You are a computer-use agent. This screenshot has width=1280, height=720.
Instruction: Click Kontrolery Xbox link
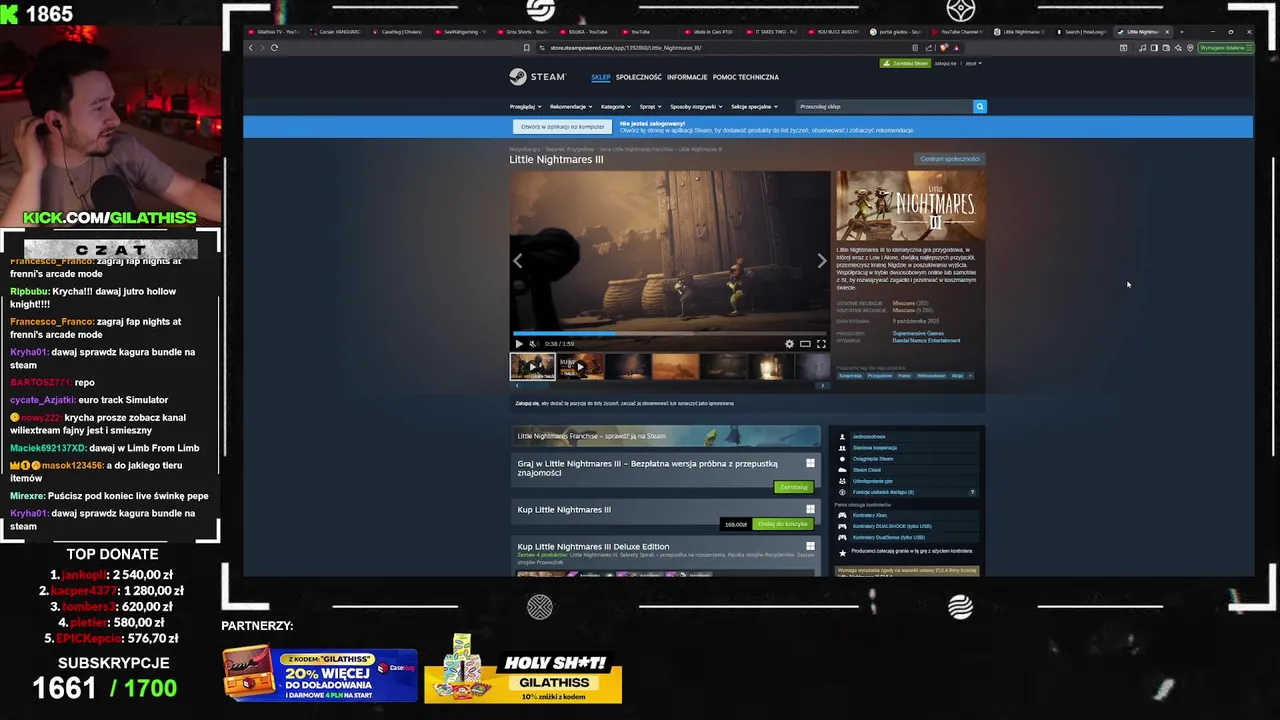point(869,515)
